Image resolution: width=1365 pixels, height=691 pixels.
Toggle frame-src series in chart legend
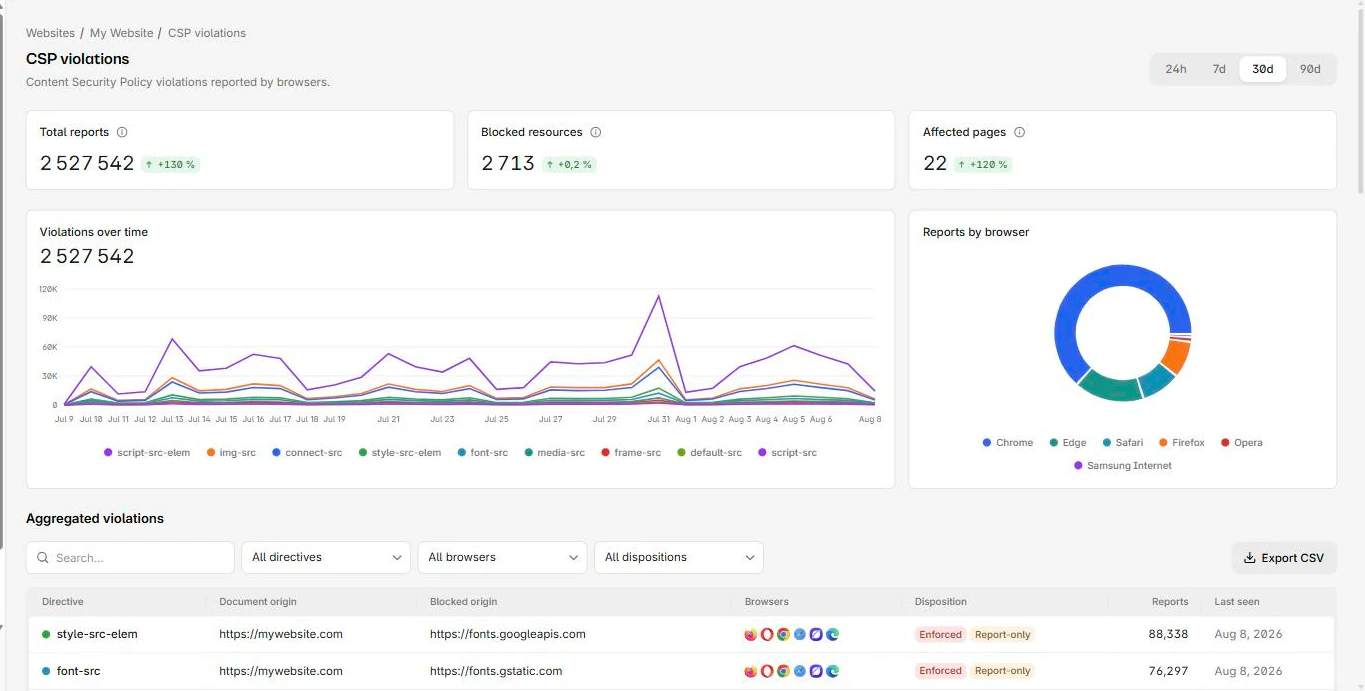(631, 453)
